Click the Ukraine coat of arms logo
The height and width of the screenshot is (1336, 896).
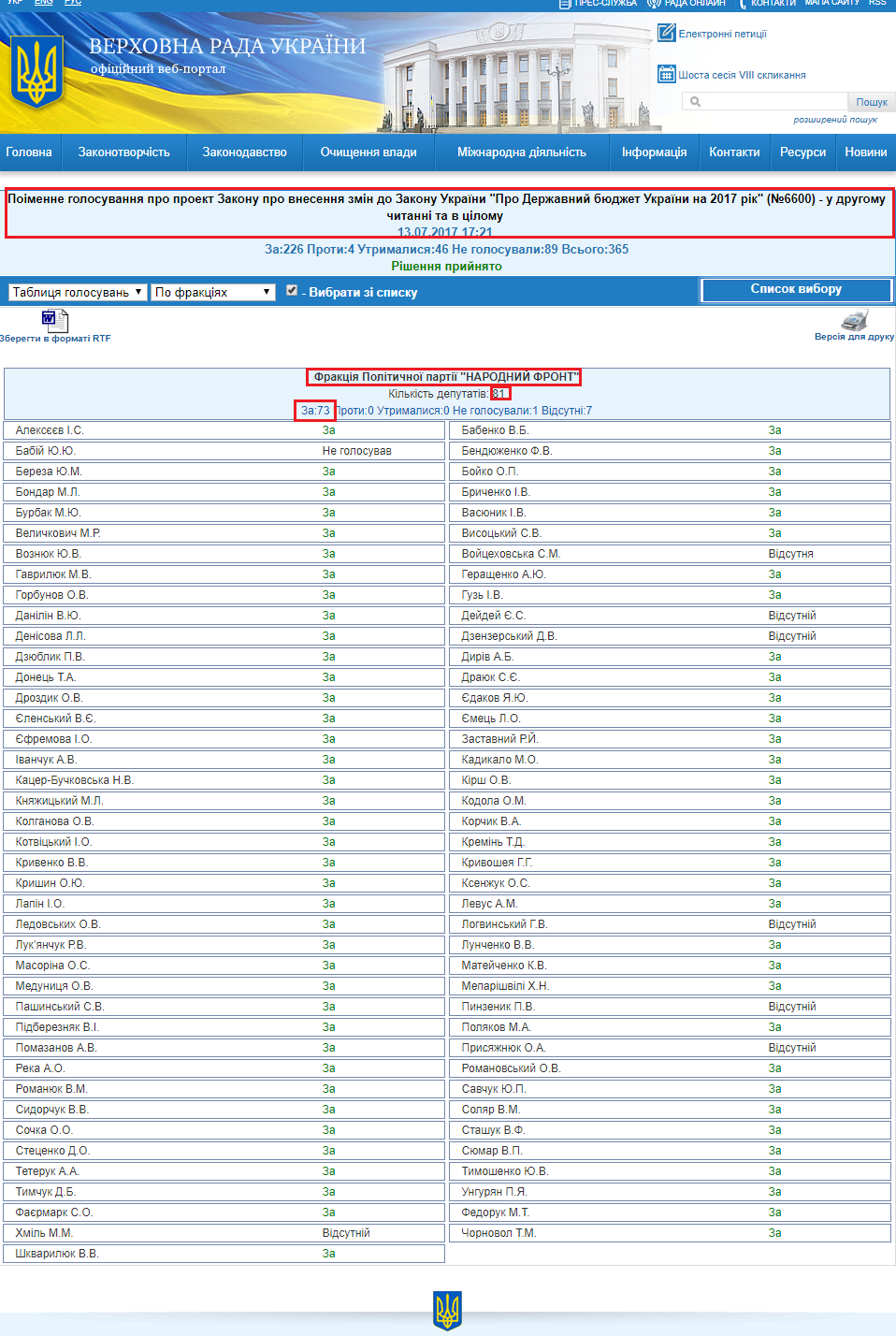[36, 72]
